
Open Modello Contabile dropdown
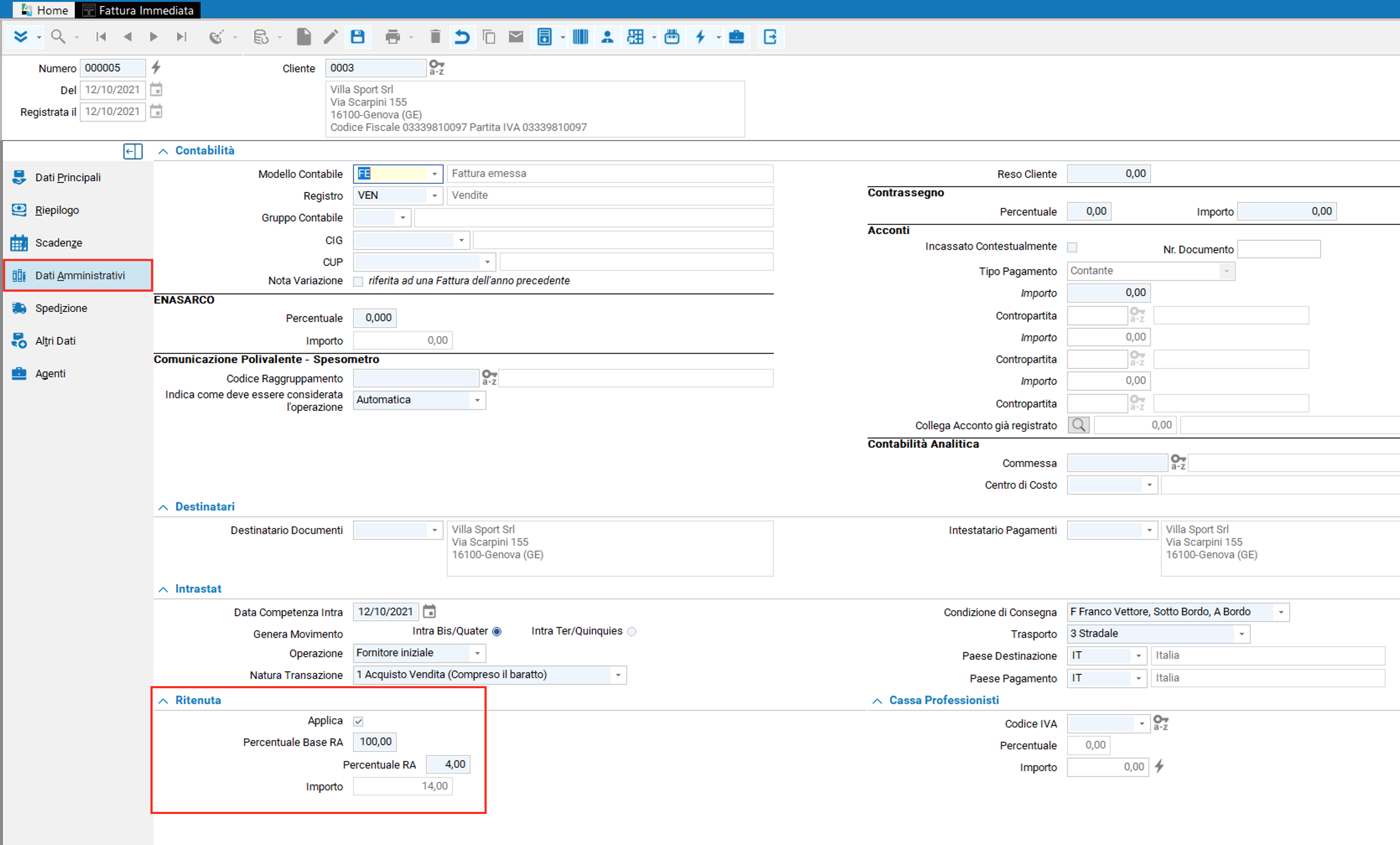(x=435, y=174)
